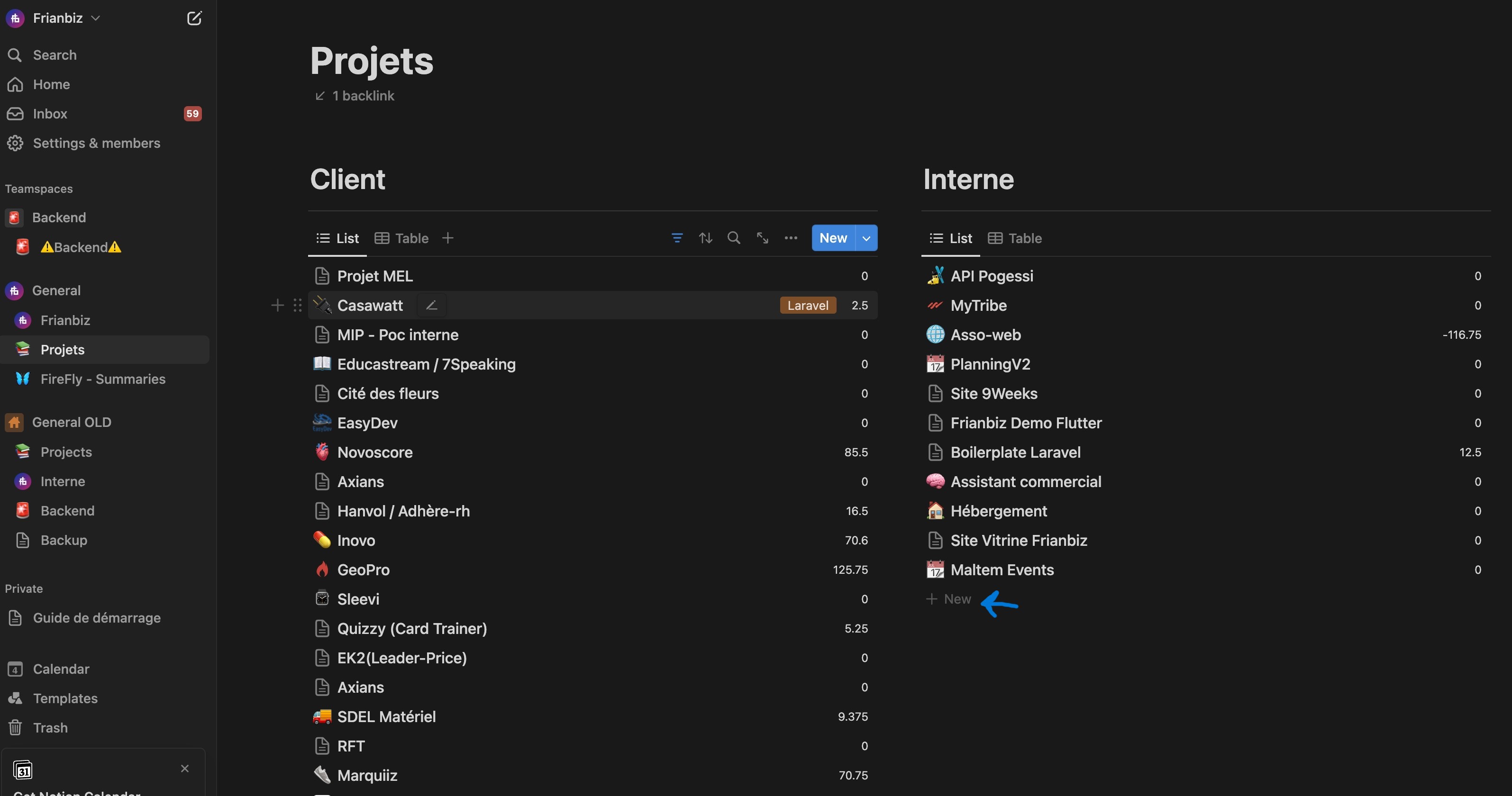The height and width of the screenshot is (796, 1512).
Task: Click + New under Interne list
Action: click(949, 599)
